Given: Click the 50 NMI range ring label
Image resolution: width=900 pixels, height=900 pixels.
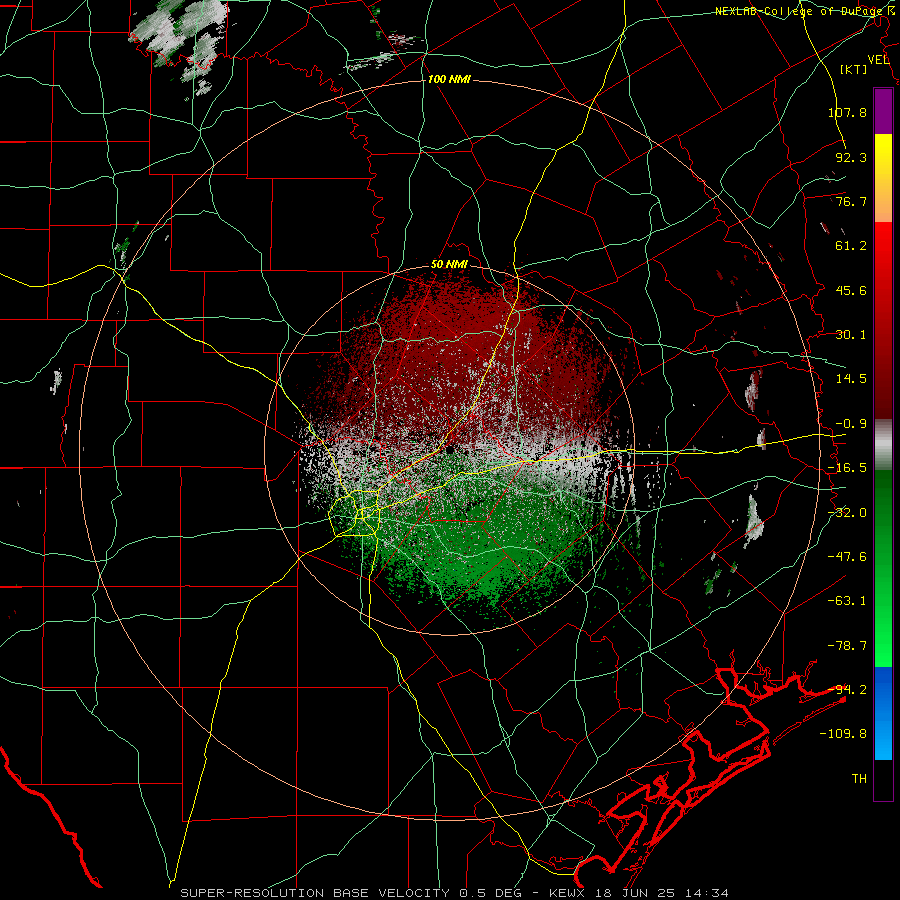Looking at the screenshot, I should tap(449, 265).
